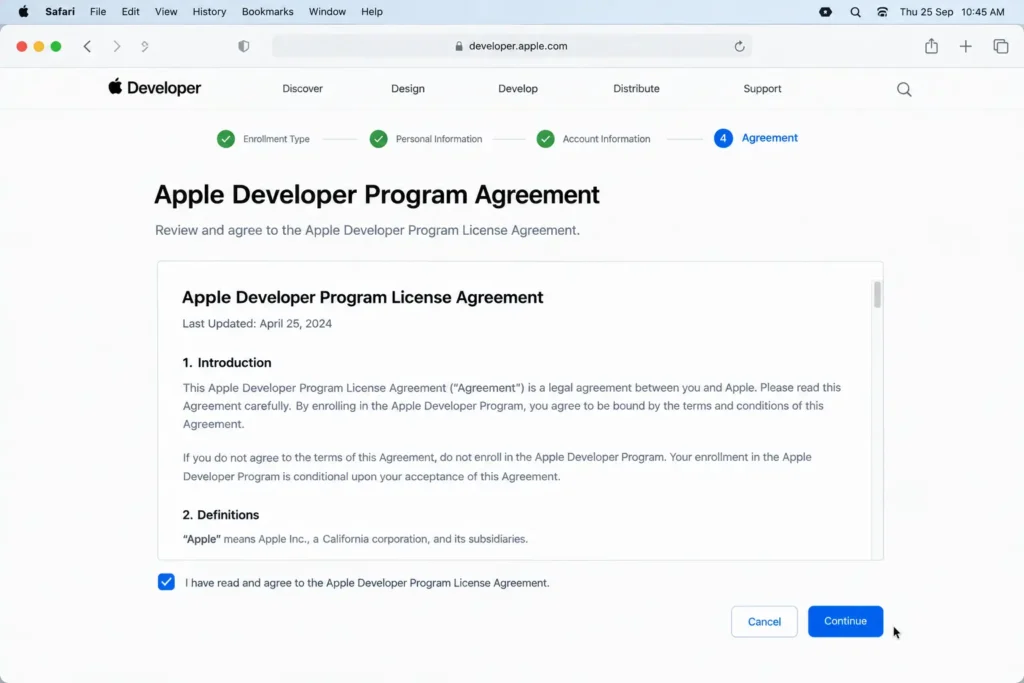The width and height of the screenshot is (1024, 683).
Task: Click the screen recording status icon
Action: point(825,12)
